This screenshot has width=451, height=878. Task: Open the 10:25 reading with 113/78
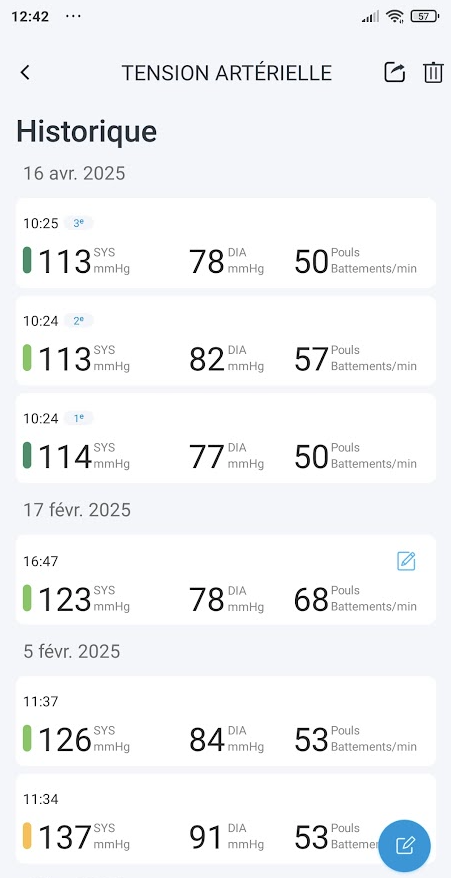point(226,243)
